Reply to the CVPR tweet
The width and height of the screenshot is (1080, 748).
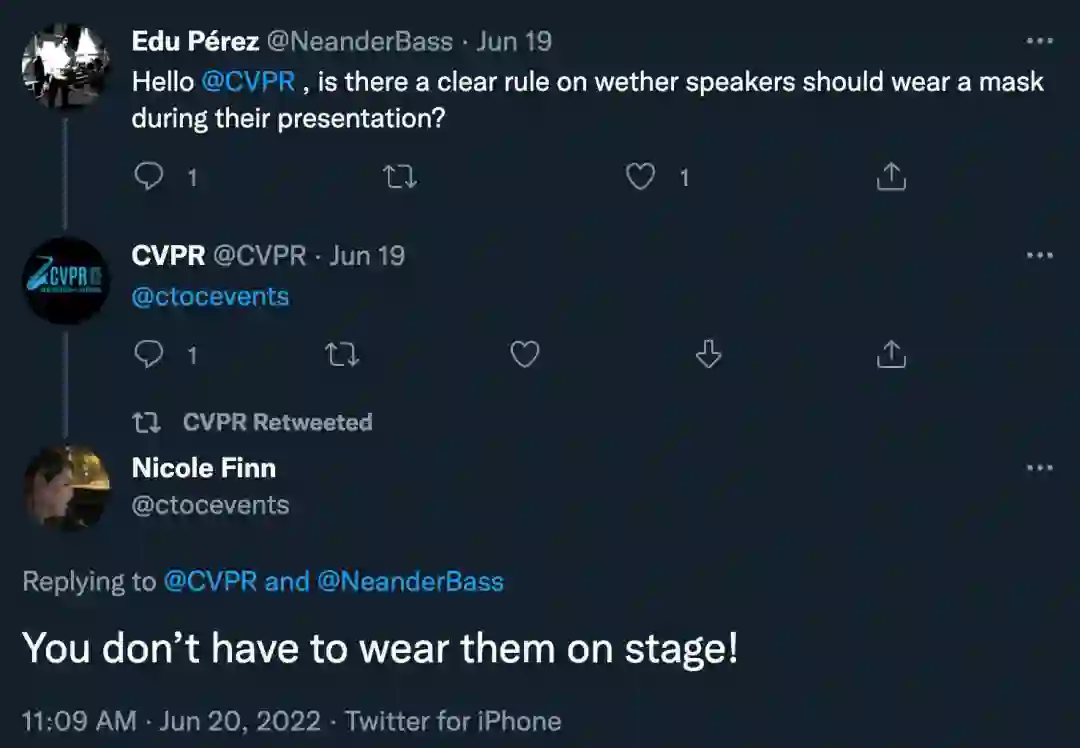(x=149, y=354)
